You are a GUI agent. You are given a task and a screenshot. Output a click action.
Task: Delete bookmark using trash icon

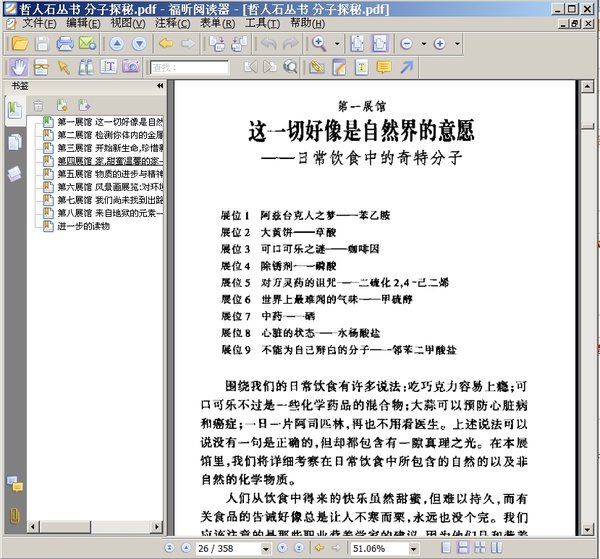(x=38, y=105)
